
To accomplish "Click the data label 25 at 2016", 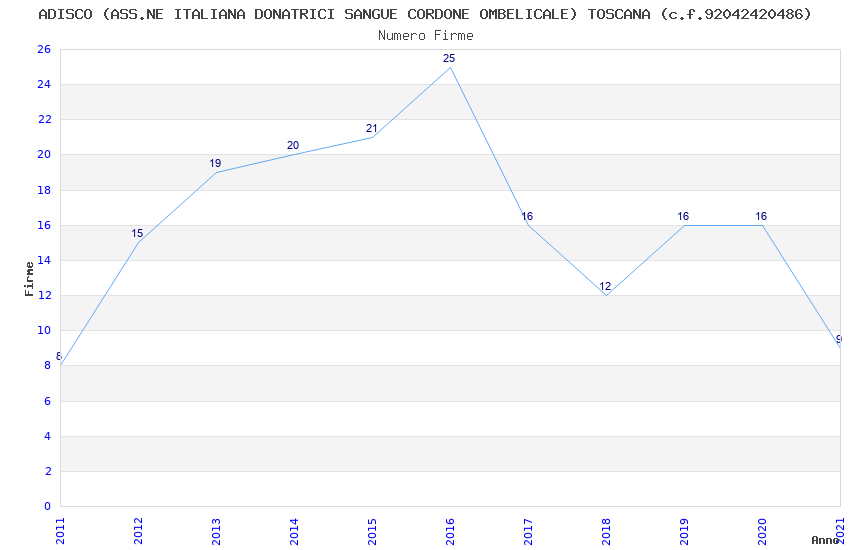I will pyautogui.click(x=449, y=59).
